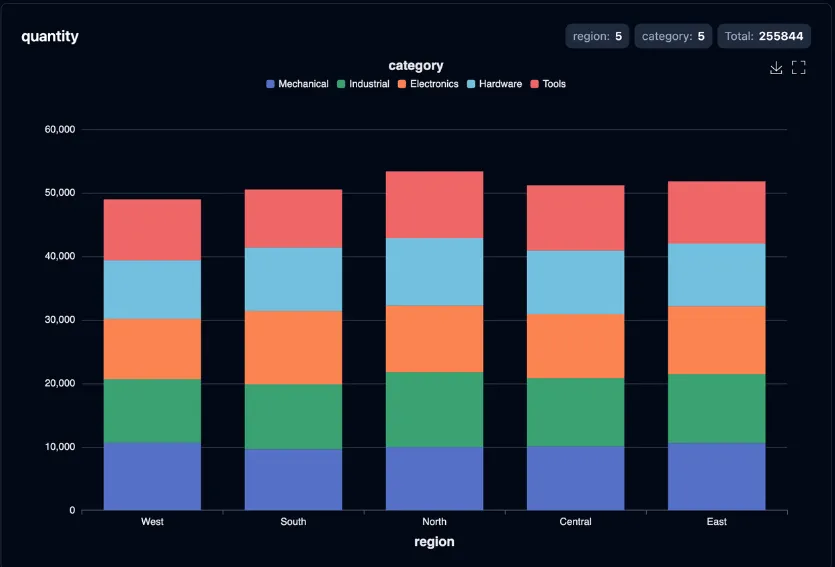
Task: Select the Central Industrial bar segment
Action: click(576, 413)
